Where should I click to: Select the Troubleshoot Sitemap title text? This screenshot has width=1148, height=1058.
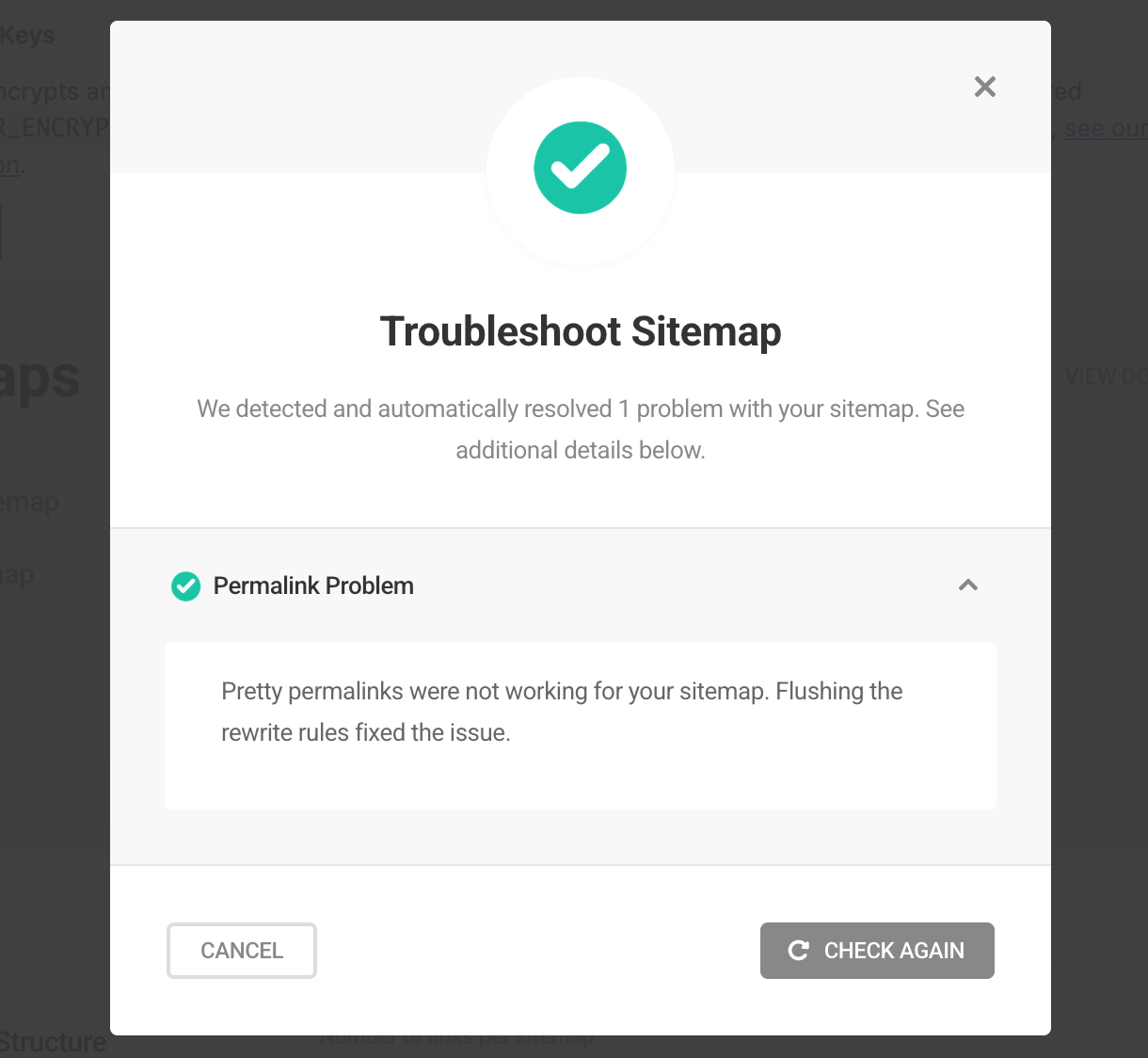point(580,331)
